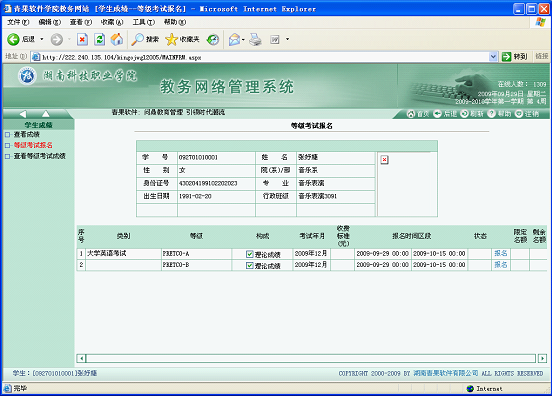Click the Mail envelope icon
The image size is (552, 396).
click(x=234, y=39)
